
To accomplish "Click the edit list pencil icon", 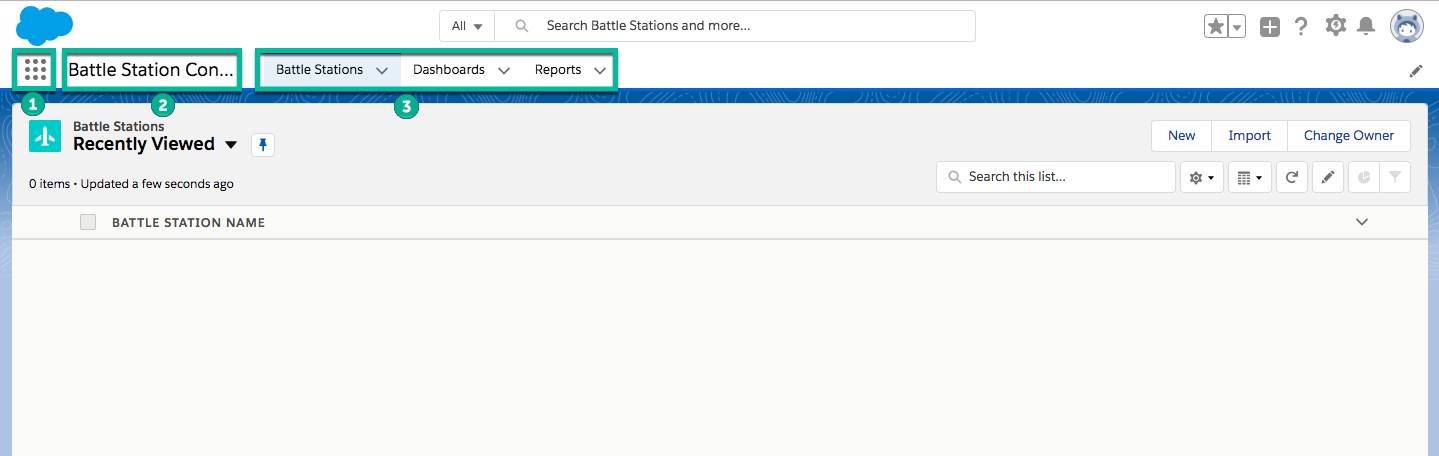I will [x=1327, y=177].
